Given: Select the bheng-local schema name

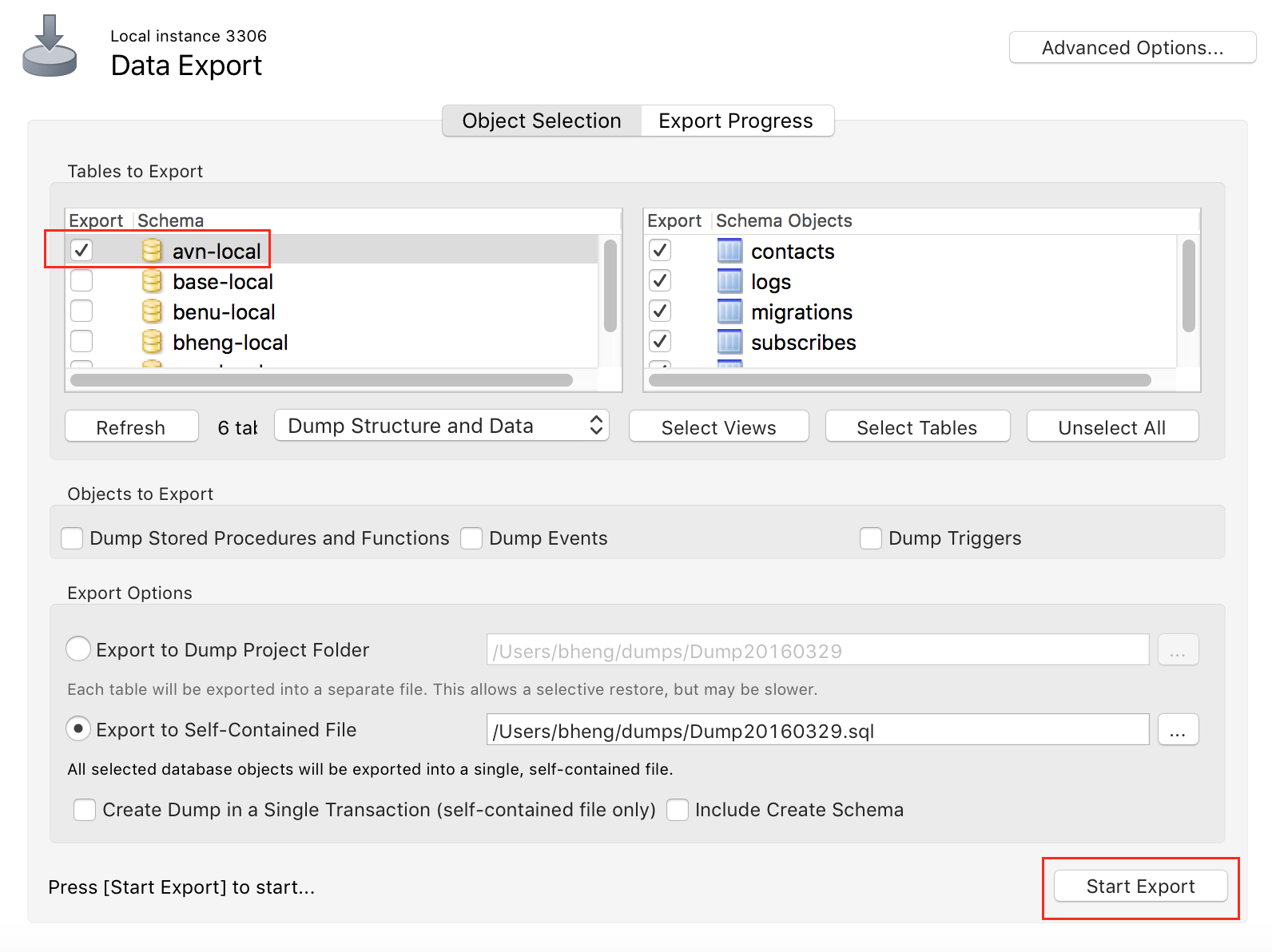Looking at the screenshot, I should point(230,343).
